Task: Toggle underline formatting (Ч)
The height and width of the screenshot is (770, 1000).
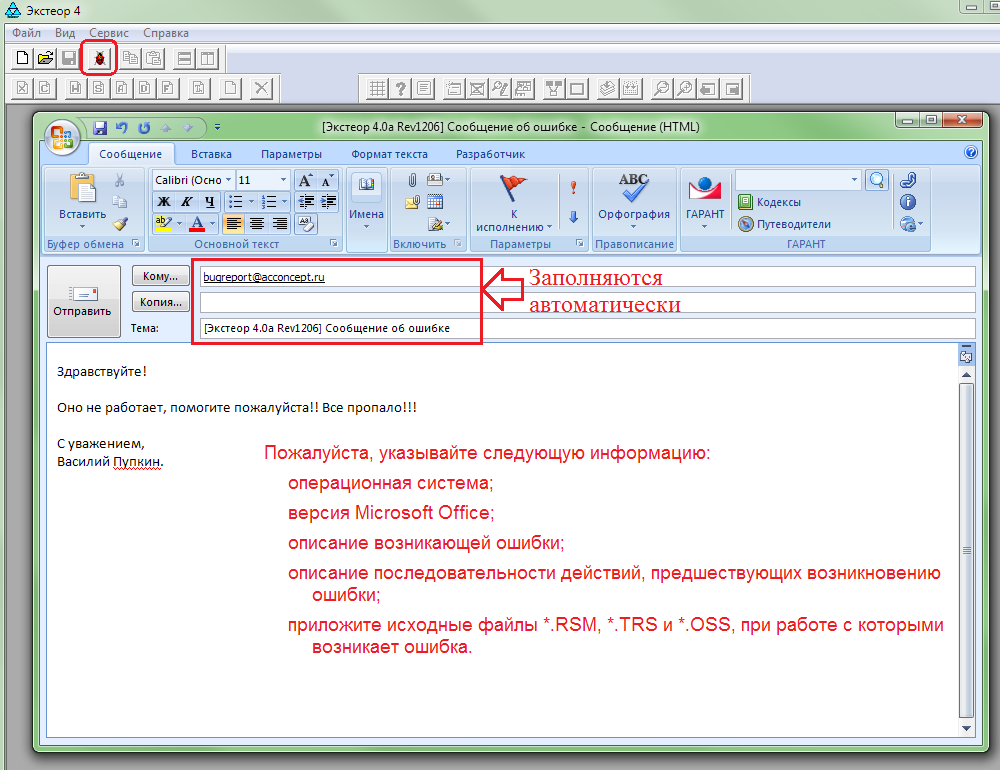Action: [209, 202]
